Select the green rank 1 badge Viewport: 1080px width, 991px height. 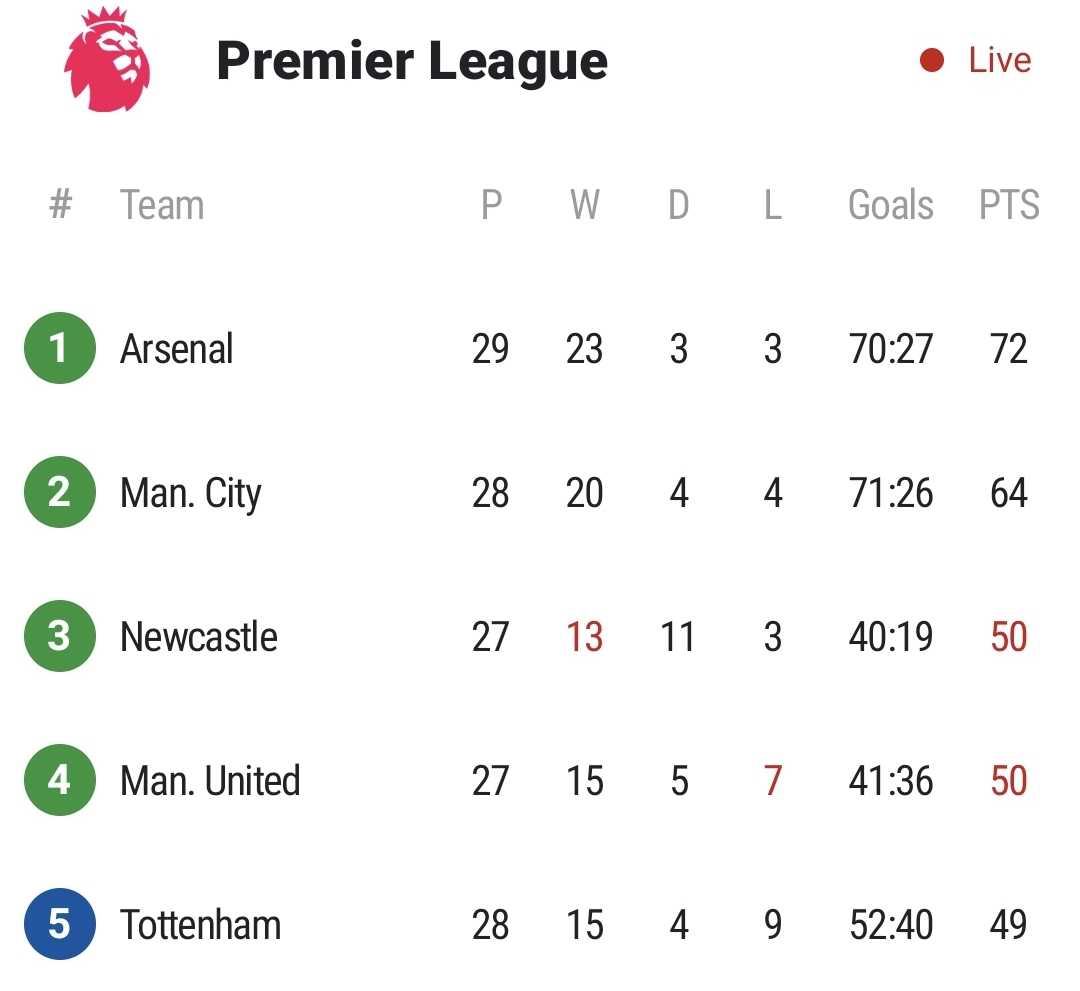(x=59, y=348)
